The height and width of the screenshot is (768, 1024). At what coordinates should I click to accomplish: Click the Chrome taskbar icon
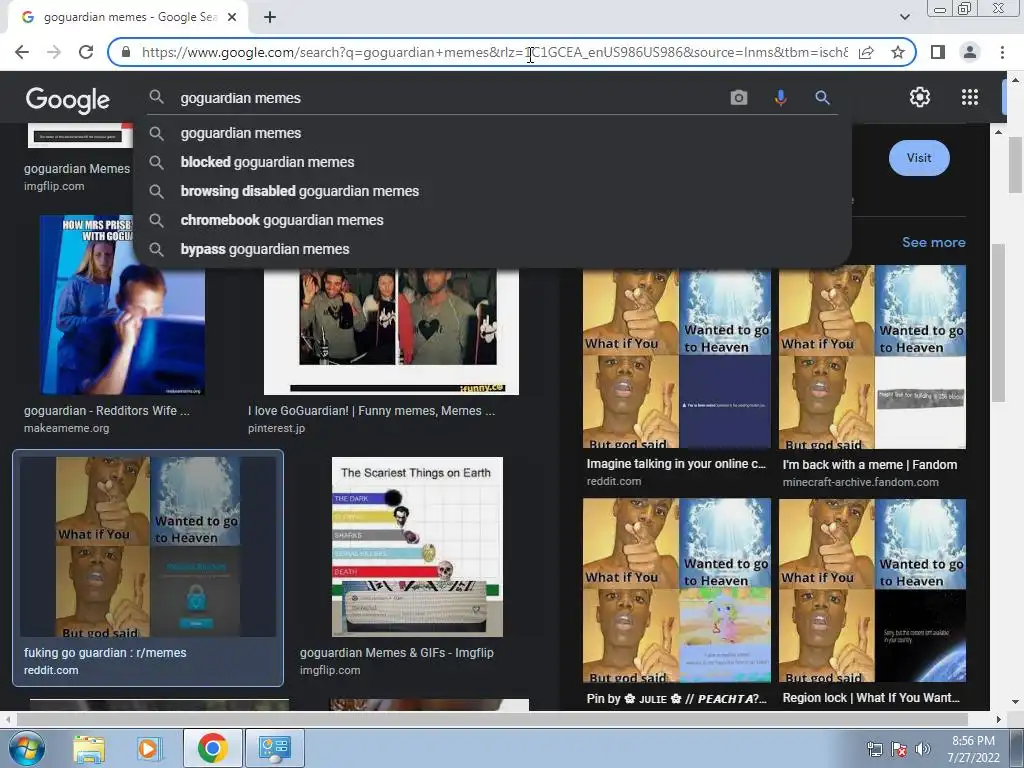click(x=212, y=748)
